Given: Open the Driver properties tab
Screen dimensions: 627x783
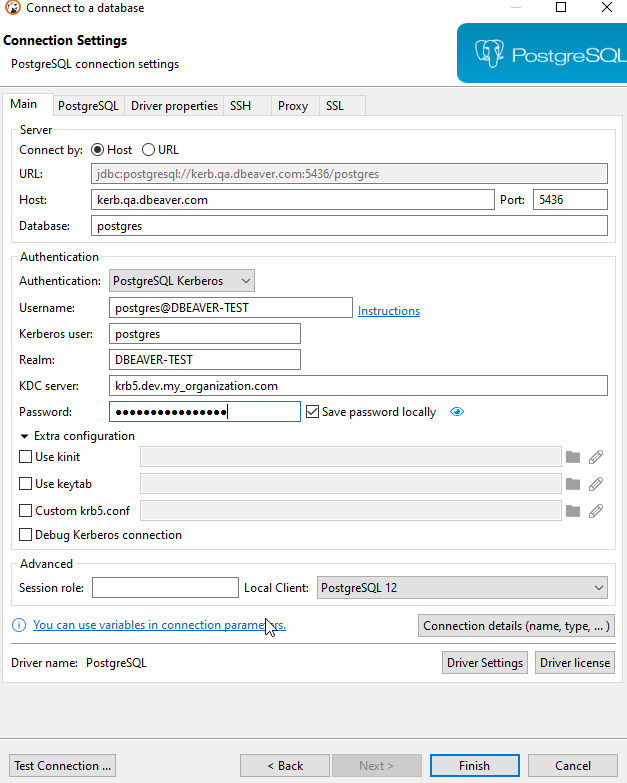Looking at the screenshot, I should (x=174, y=106).
